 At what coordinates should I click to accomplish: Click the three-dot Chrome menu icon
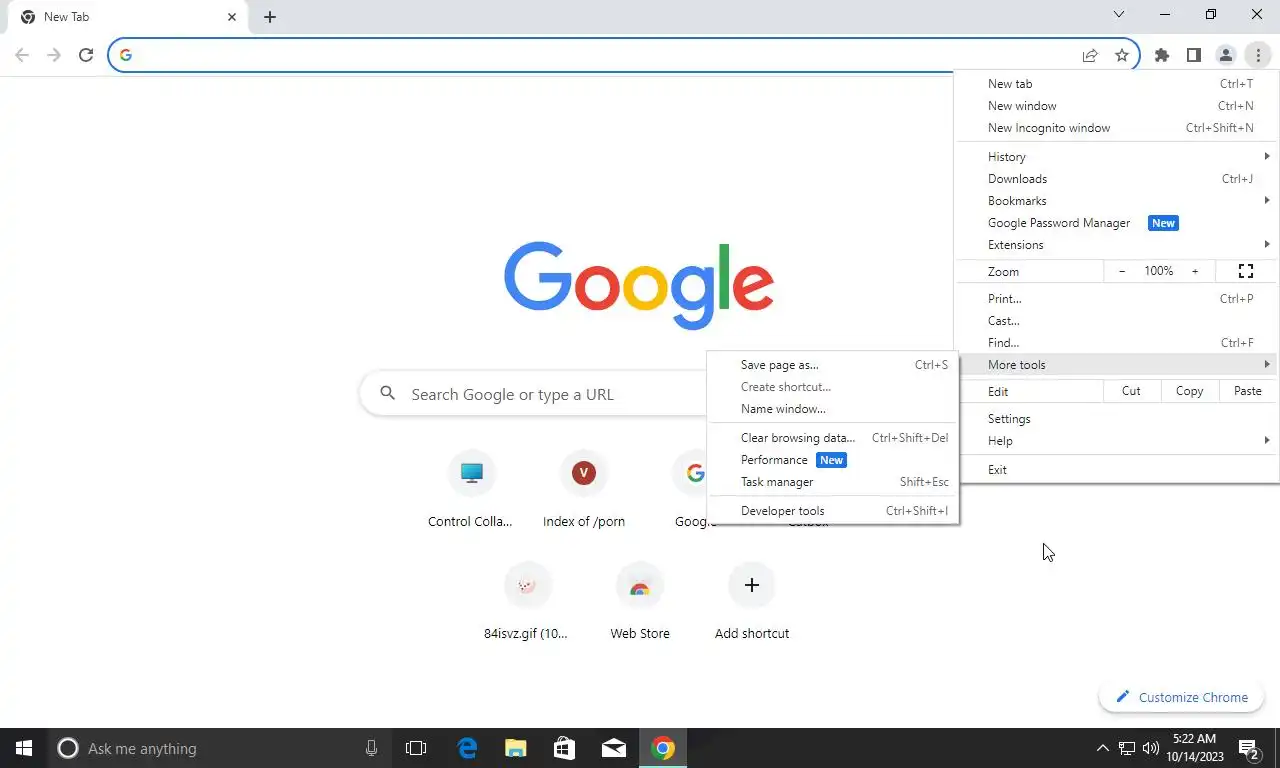click(1257, 56)
